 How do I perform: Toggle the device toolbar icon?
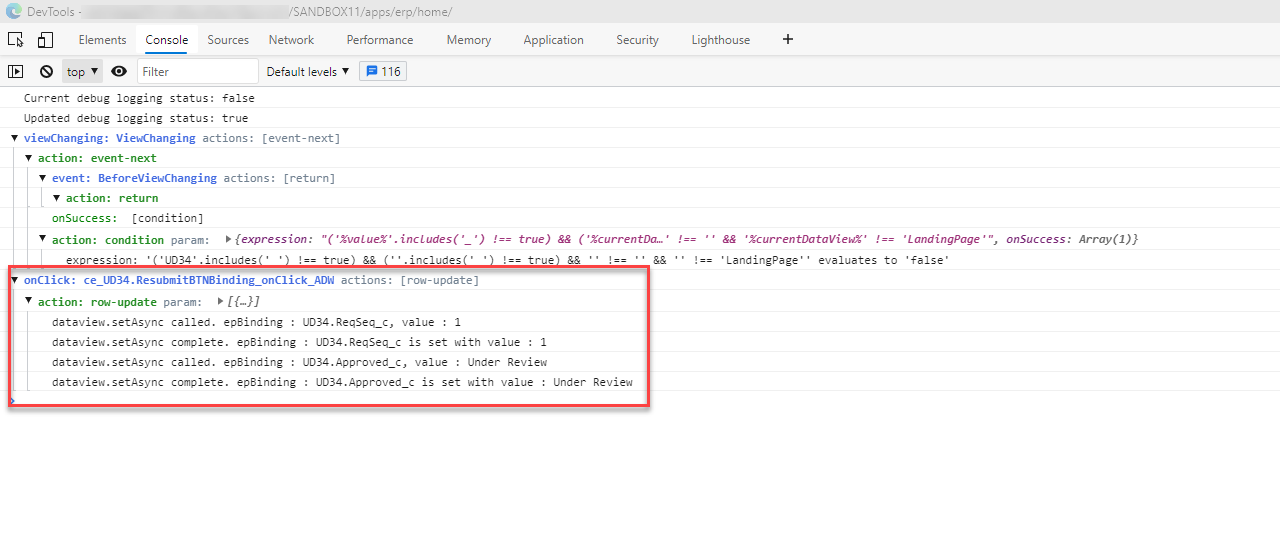45,40
